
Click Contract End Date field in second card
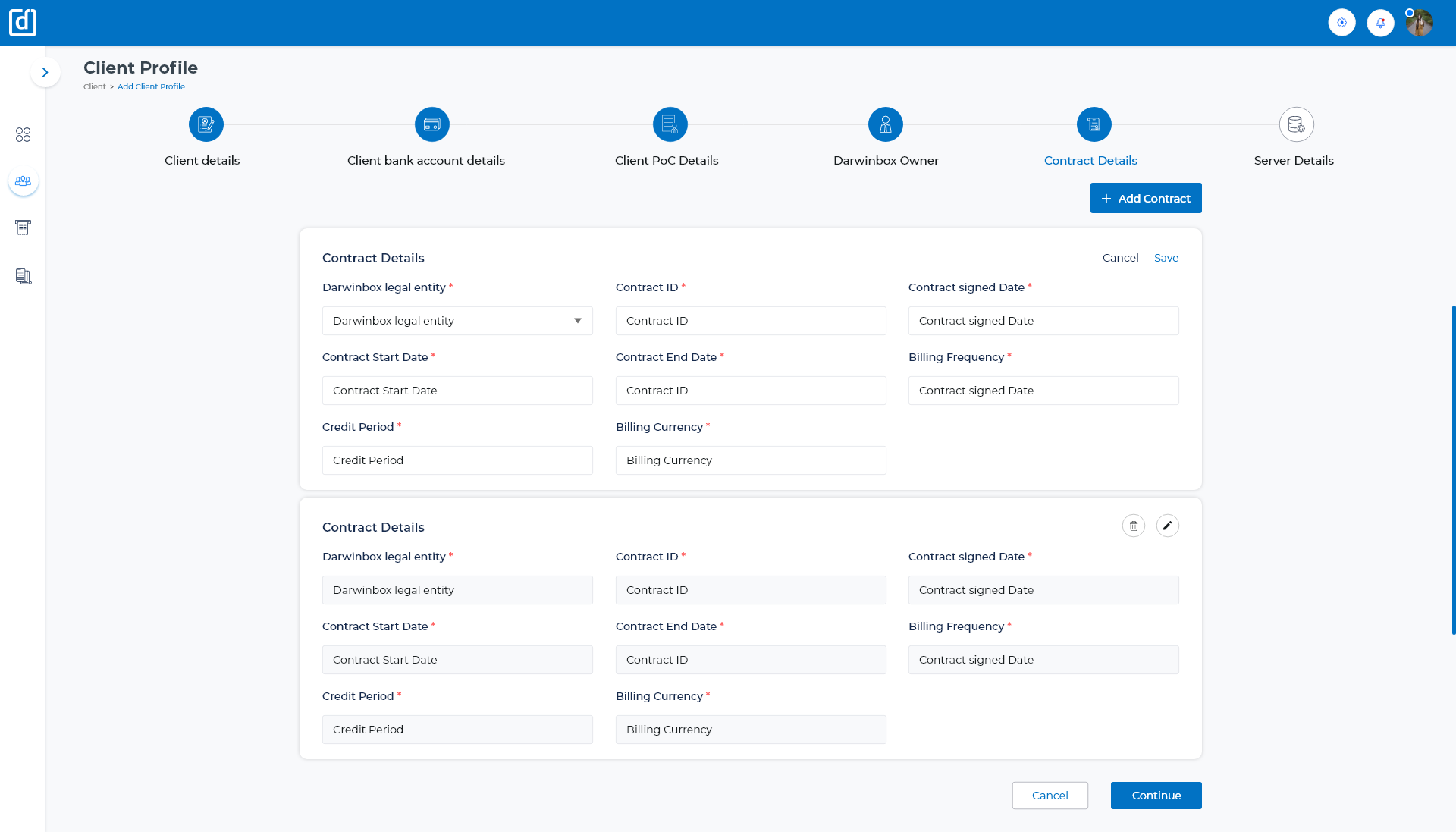tap(751, 660)
